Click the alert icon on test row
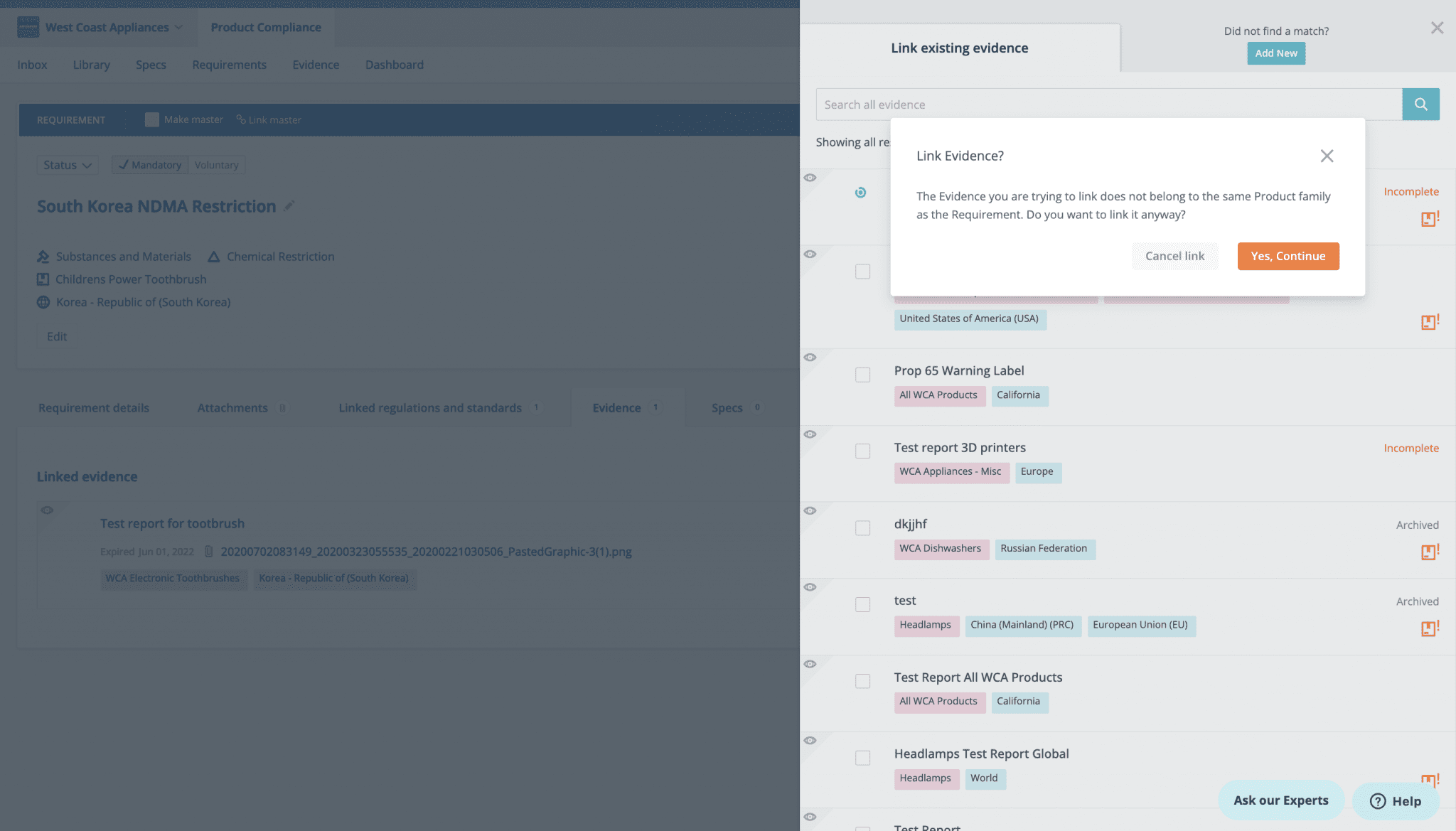The width and height of the screenshot is (1456, 831). tap(1430, 628)
